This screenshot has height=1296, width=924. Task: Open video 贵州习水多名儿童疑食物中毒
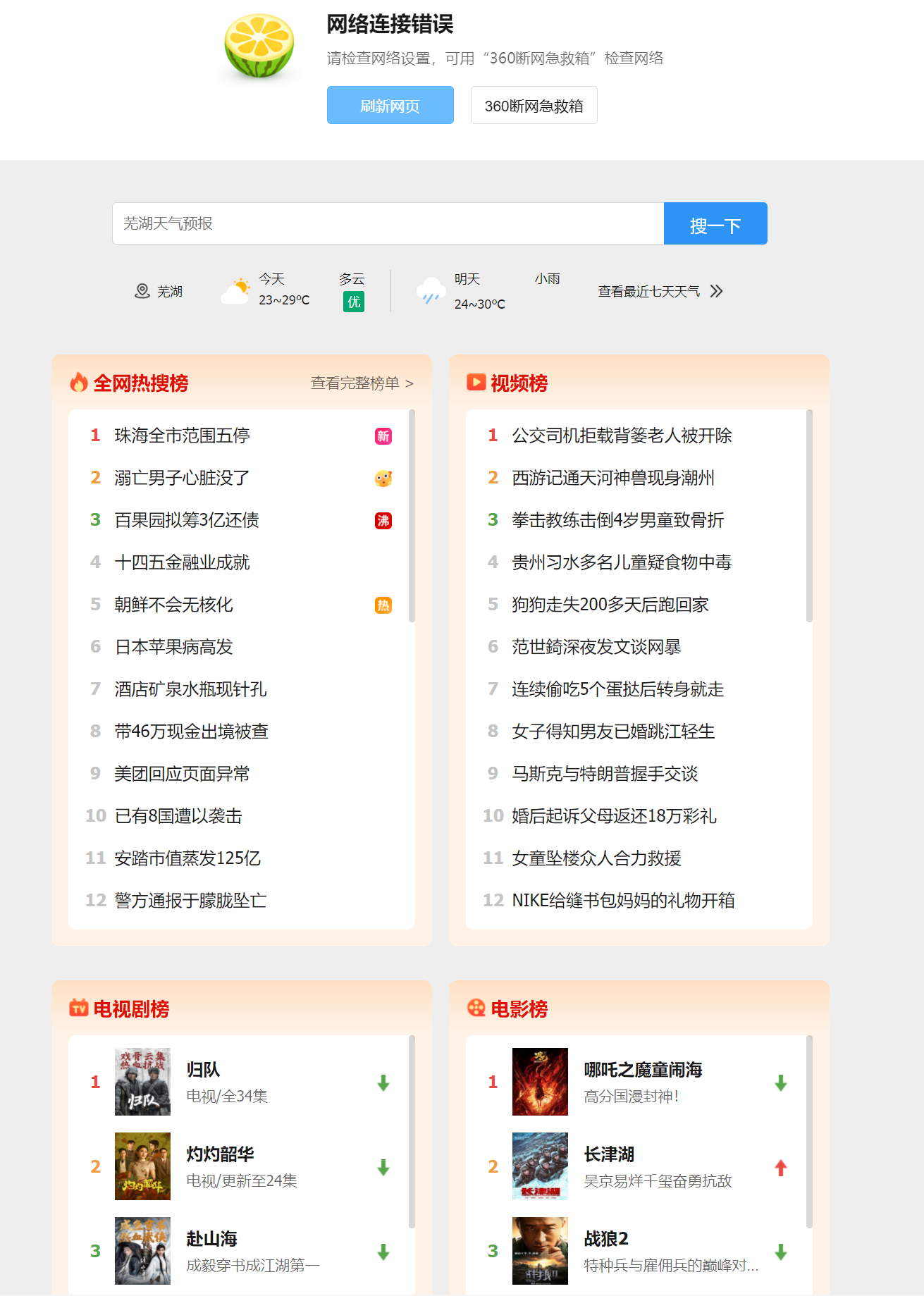click(622, 562)
